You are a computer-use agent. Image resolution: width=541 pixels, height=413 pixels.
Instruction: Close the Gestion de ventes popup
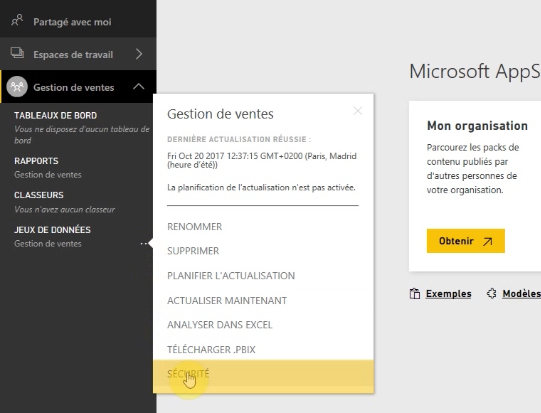point(358,111)
